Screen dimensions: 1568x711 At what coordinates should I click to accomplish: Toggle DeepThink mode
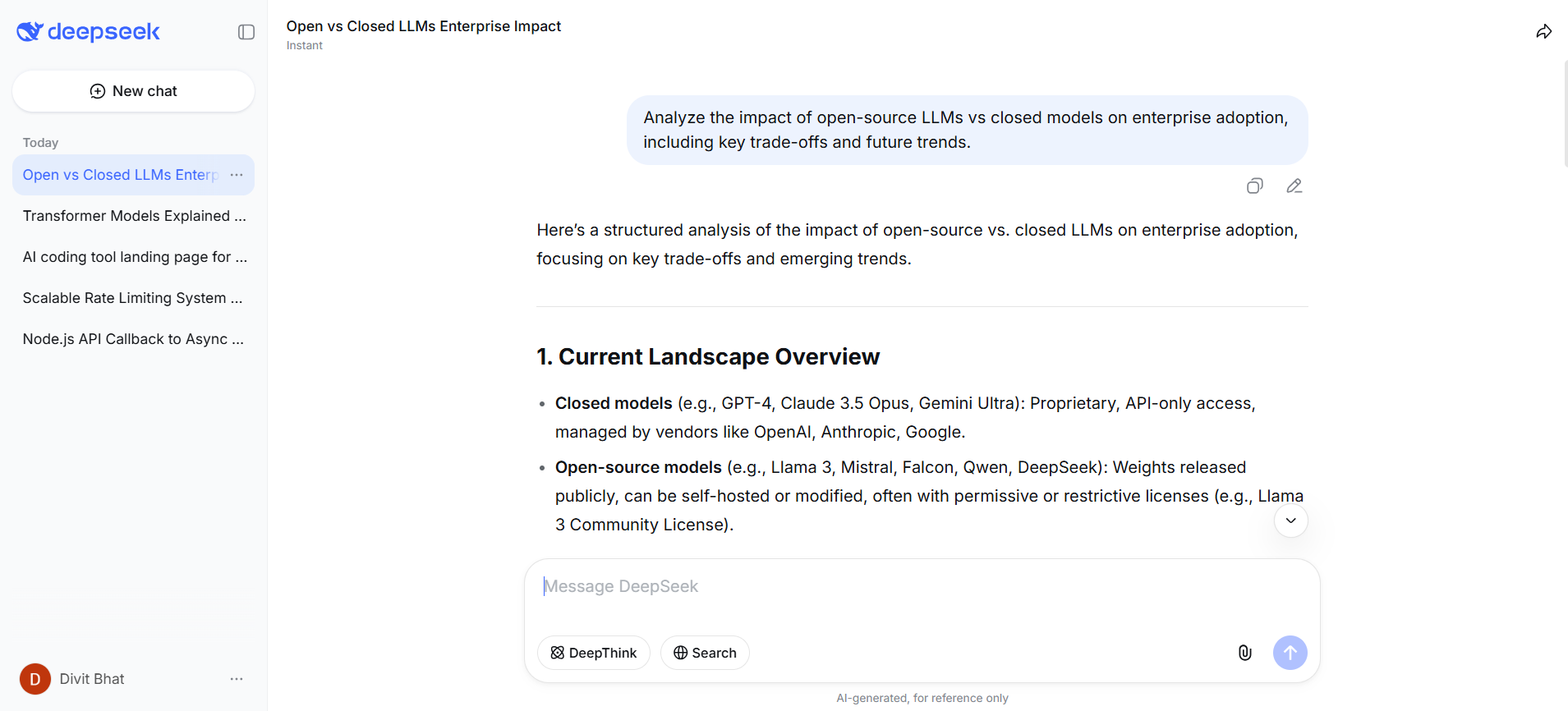pyautogui.click(x=594, y=653)
